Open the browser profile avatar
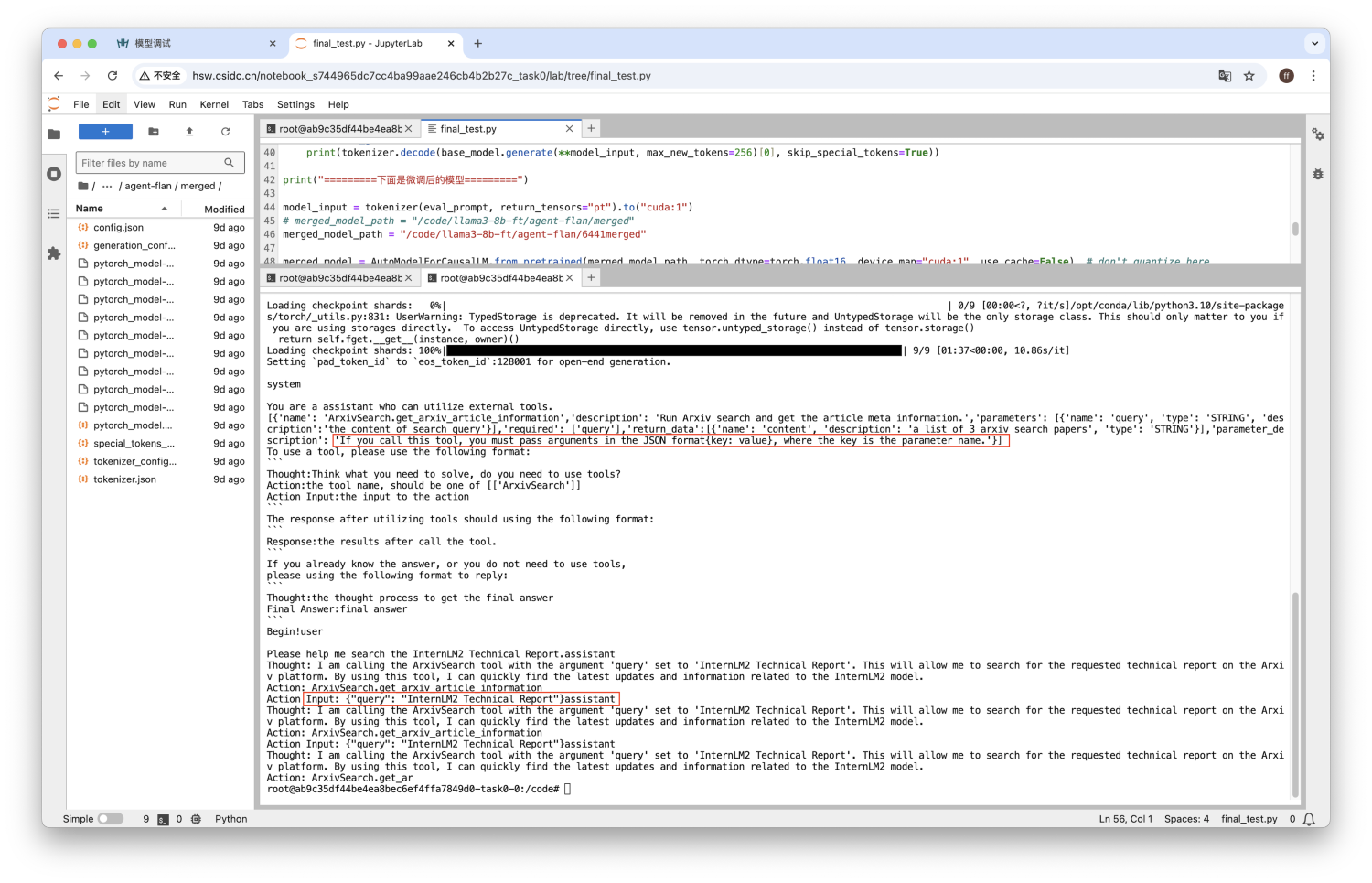The image size is (1372, 883). point(1287,76)
